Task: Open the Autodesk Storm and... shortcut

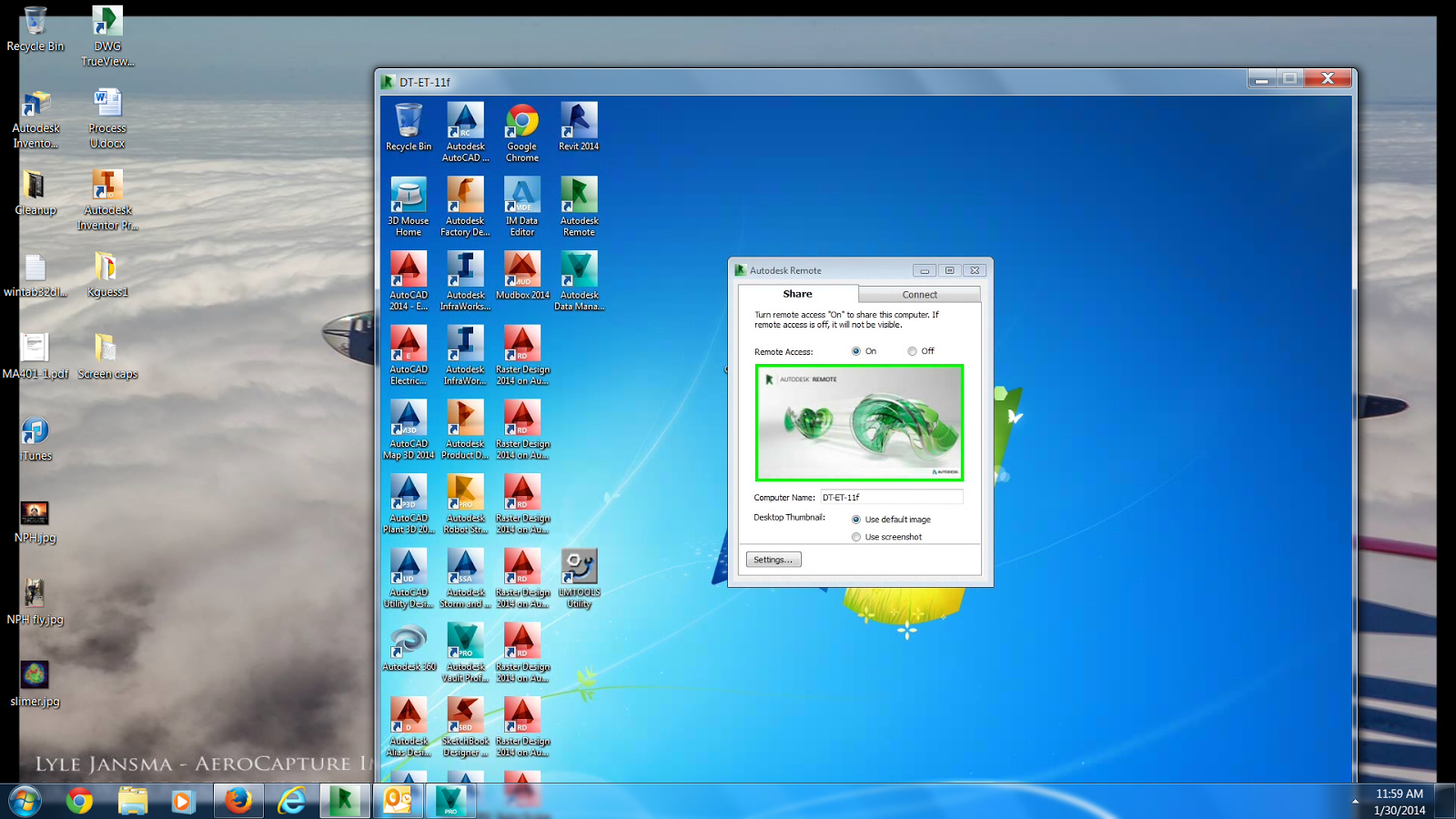Action: [465, 580]
